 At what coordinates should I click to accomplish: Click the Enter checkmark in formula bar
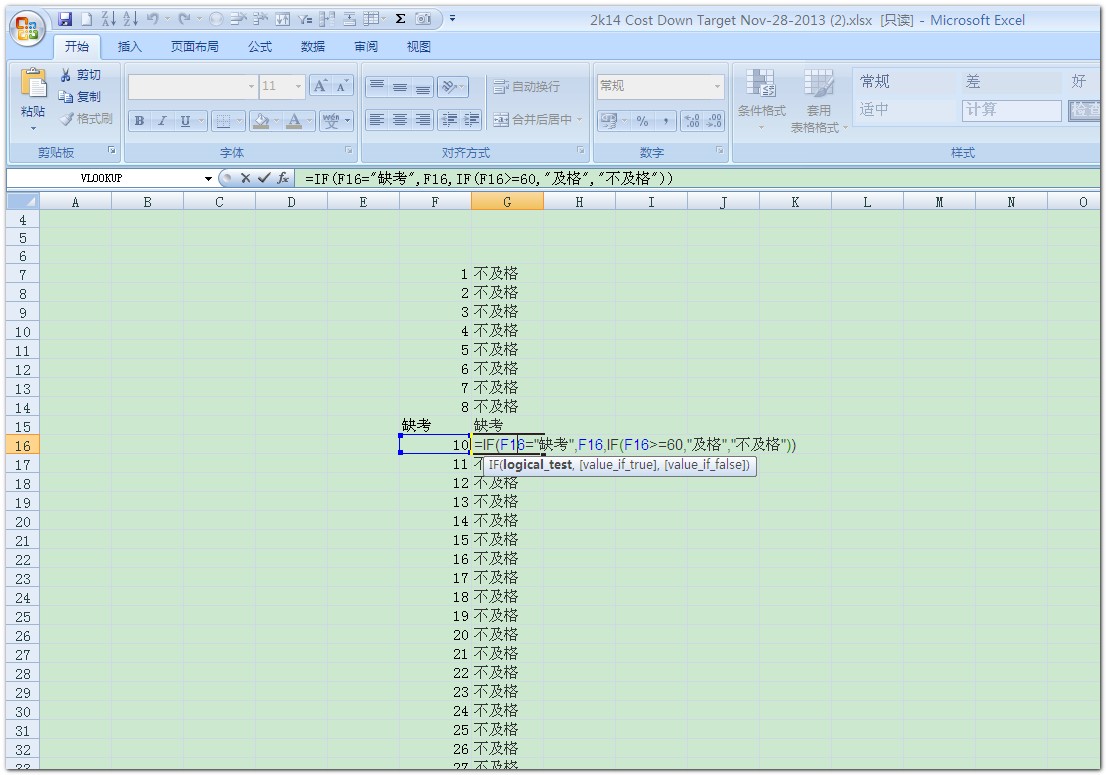[x=263, y=178]
